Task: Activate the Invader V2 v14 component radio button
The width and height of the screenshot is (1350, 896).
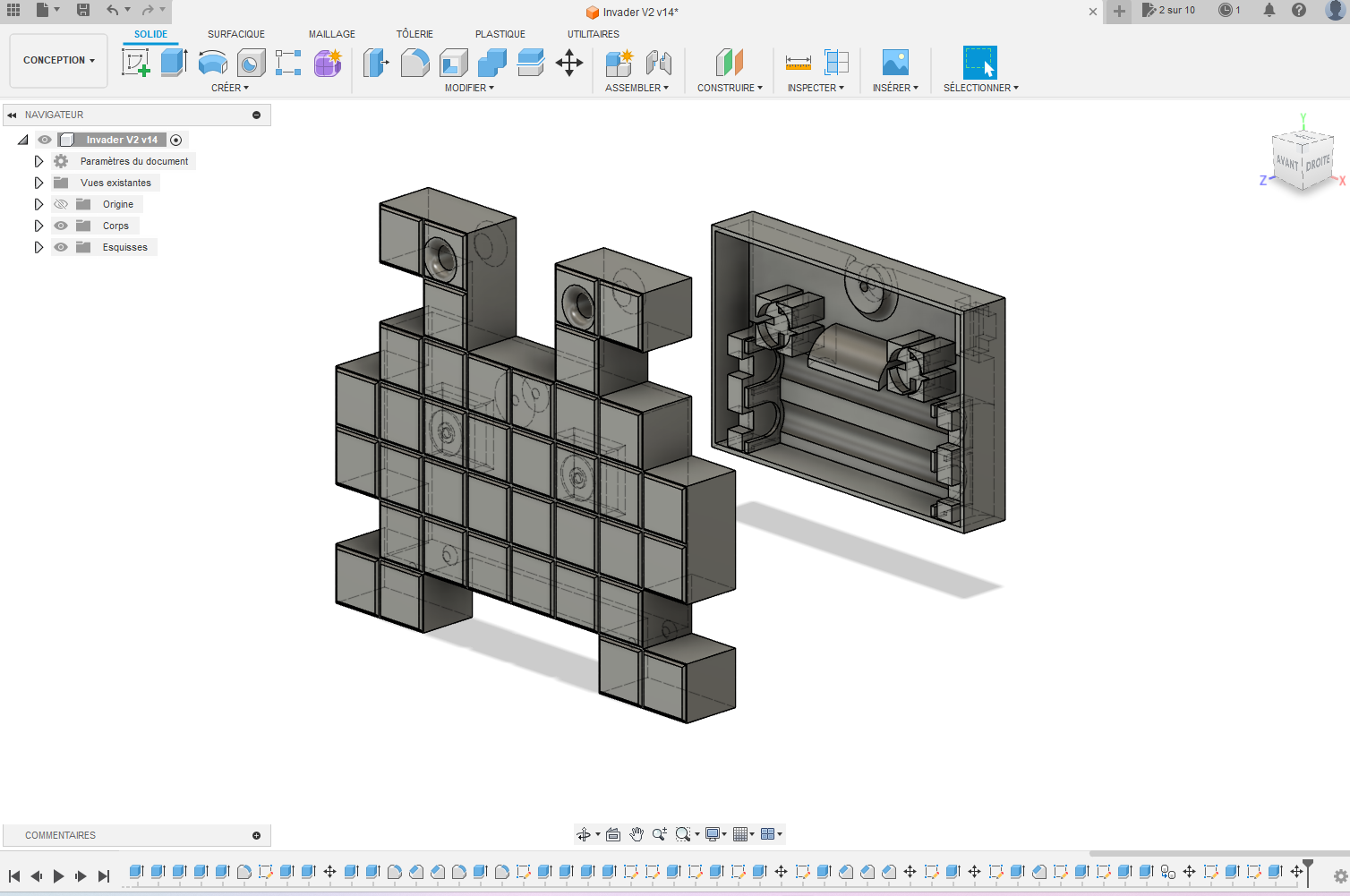Action: tap(176, 140)
